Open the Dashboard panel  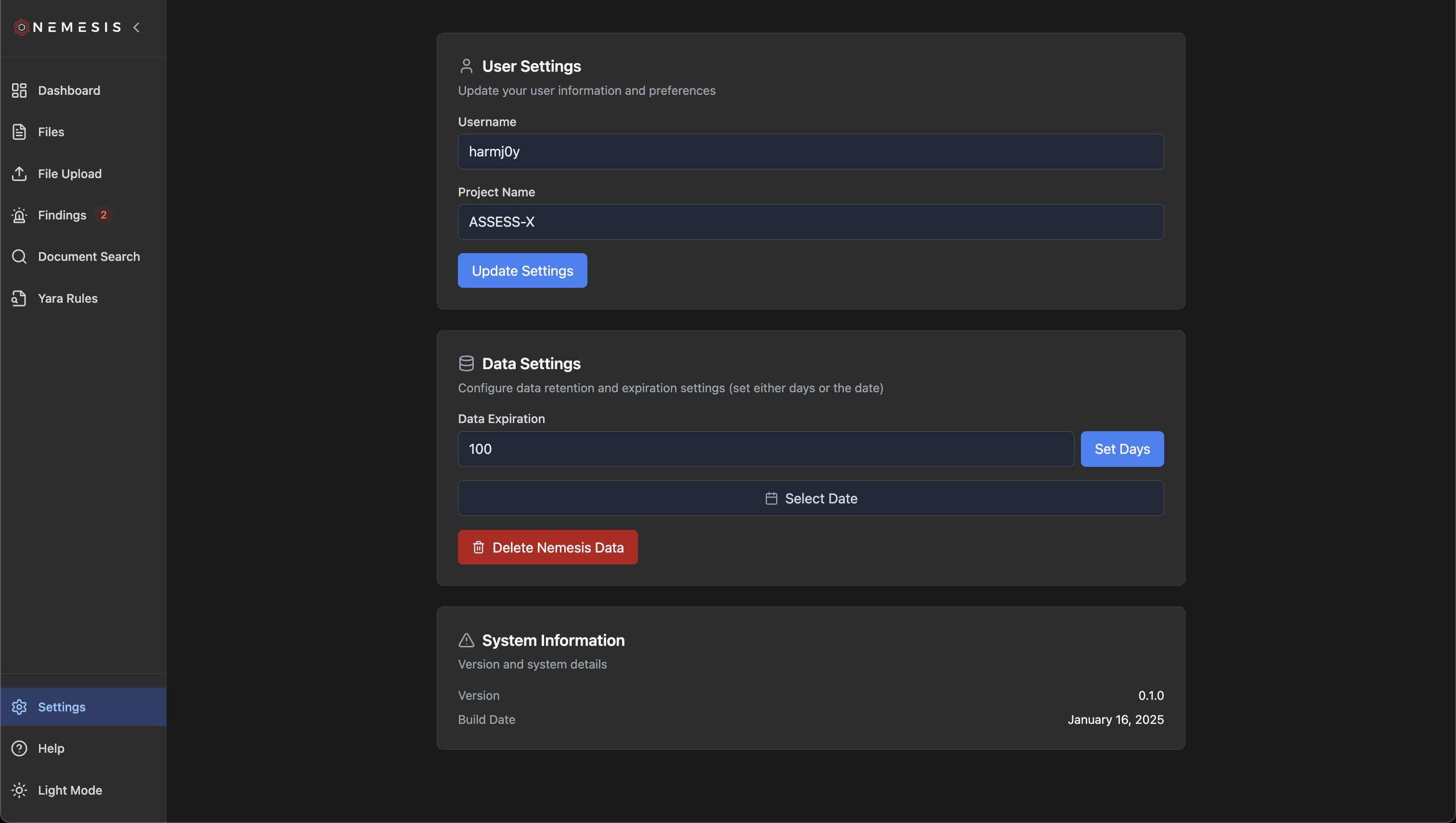tap(19, 90)
